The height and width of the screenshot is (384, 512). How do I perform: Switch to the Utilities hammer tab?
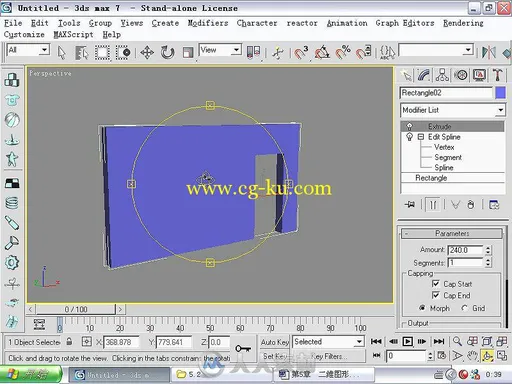tap(498, 75)
